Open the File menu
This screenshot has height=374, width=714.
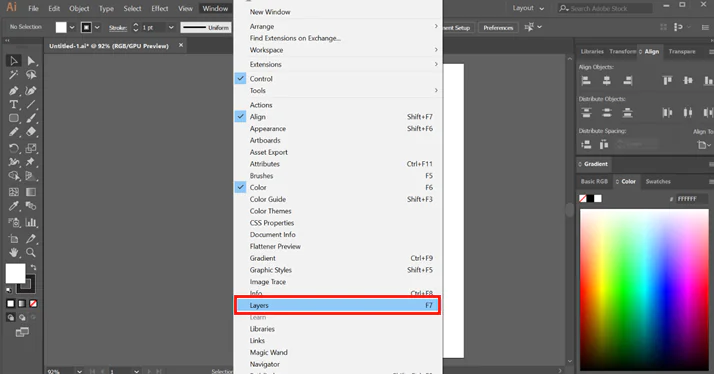pyautogui.click(x=33, y=8)
